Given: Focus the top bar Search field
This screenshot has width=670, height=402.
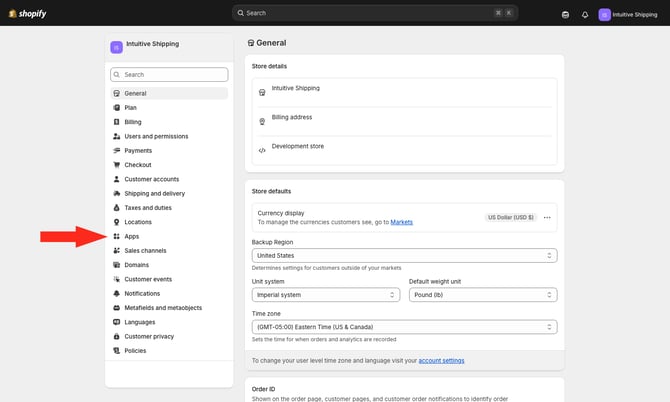Looking at the screenshot, I should pyautogui.click(x=375, y=13).
